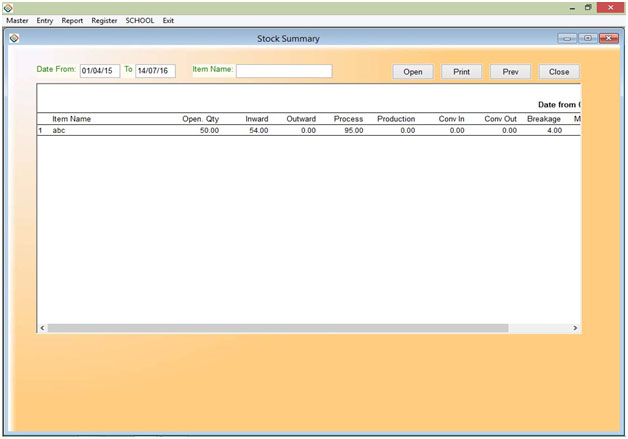Open the Master menu
Viewport: 628px width, 439px height.
tap(17, 20)
